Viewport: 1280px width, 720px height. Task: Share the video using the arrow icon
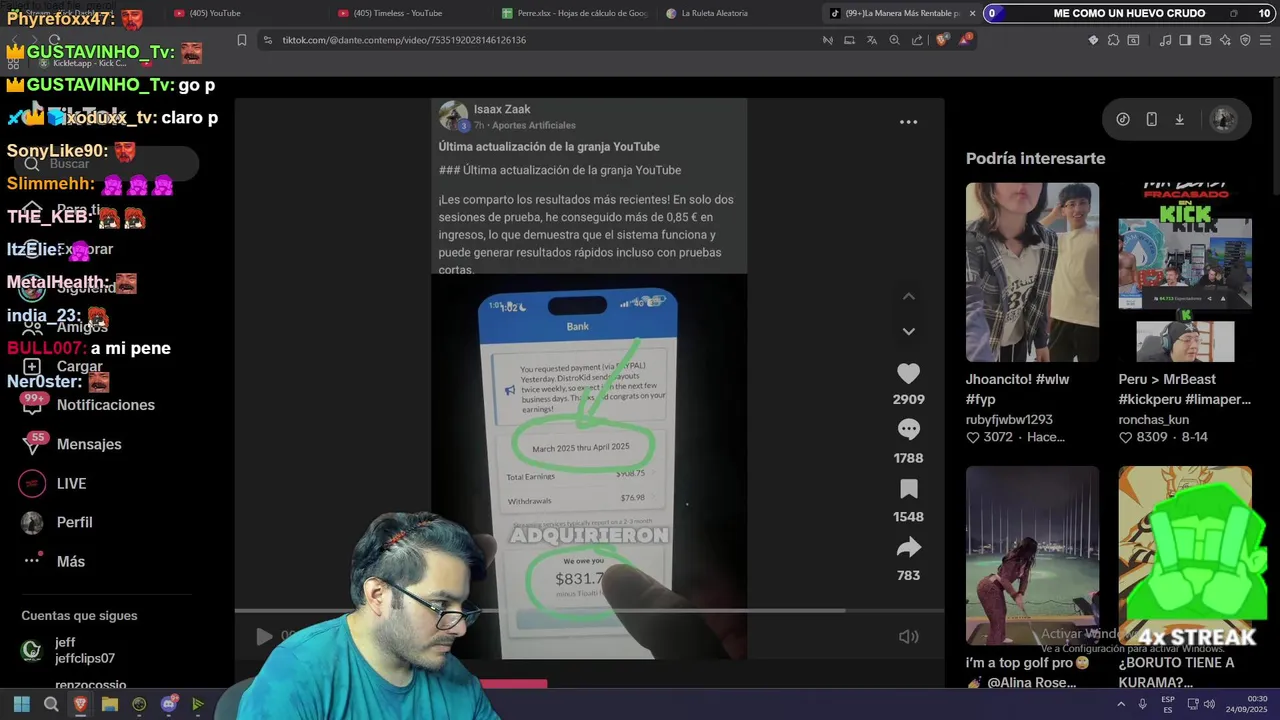908,547
